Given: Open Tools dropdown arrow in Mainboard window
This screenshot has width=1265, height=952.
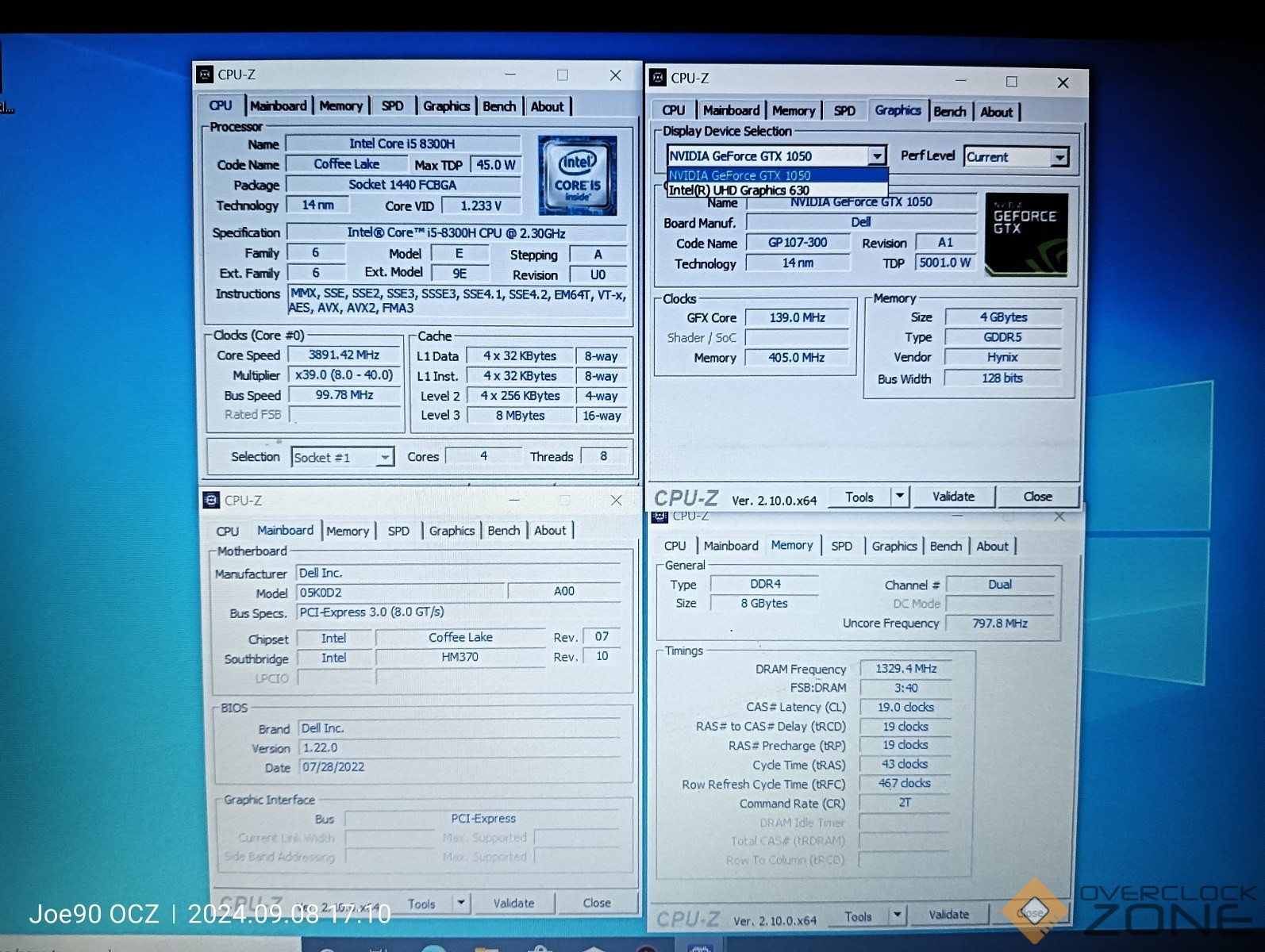Looking at the screenshot, I should (x=460, y=903).
